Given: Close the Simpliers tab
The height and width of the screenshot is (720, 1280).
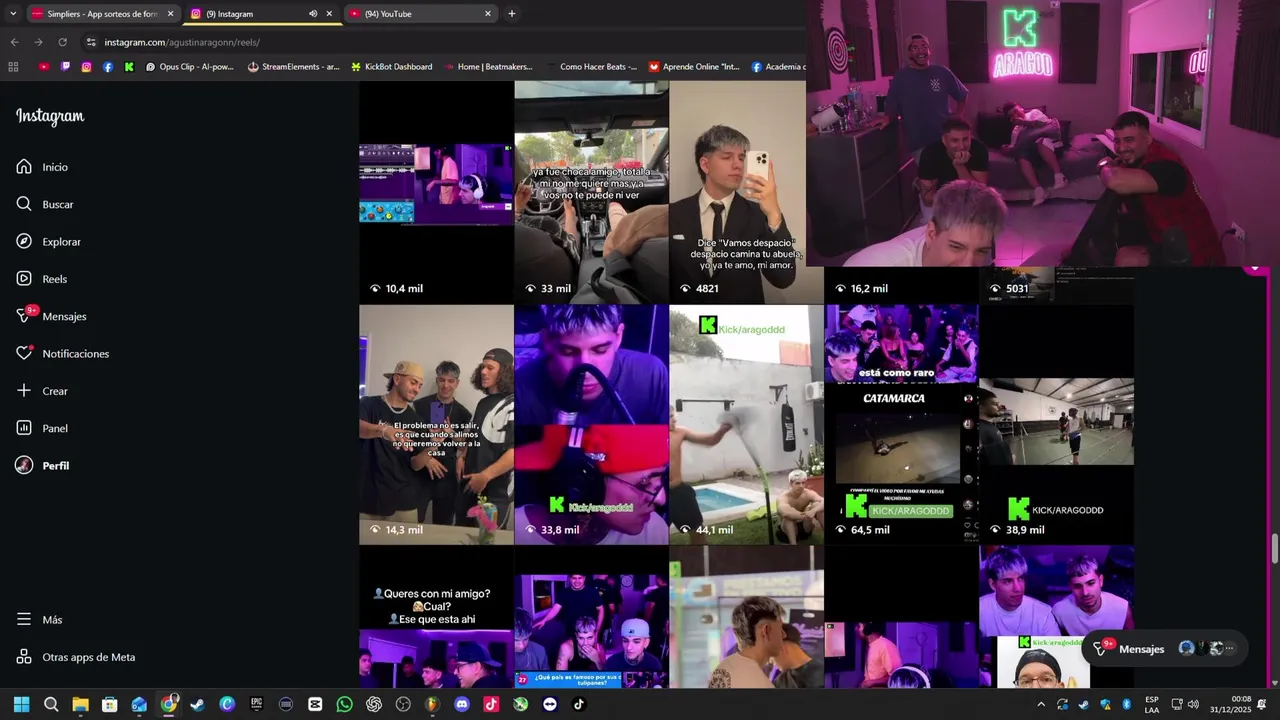Looking at the screenshot, I should pyautogui.click(x=170, y=14).
